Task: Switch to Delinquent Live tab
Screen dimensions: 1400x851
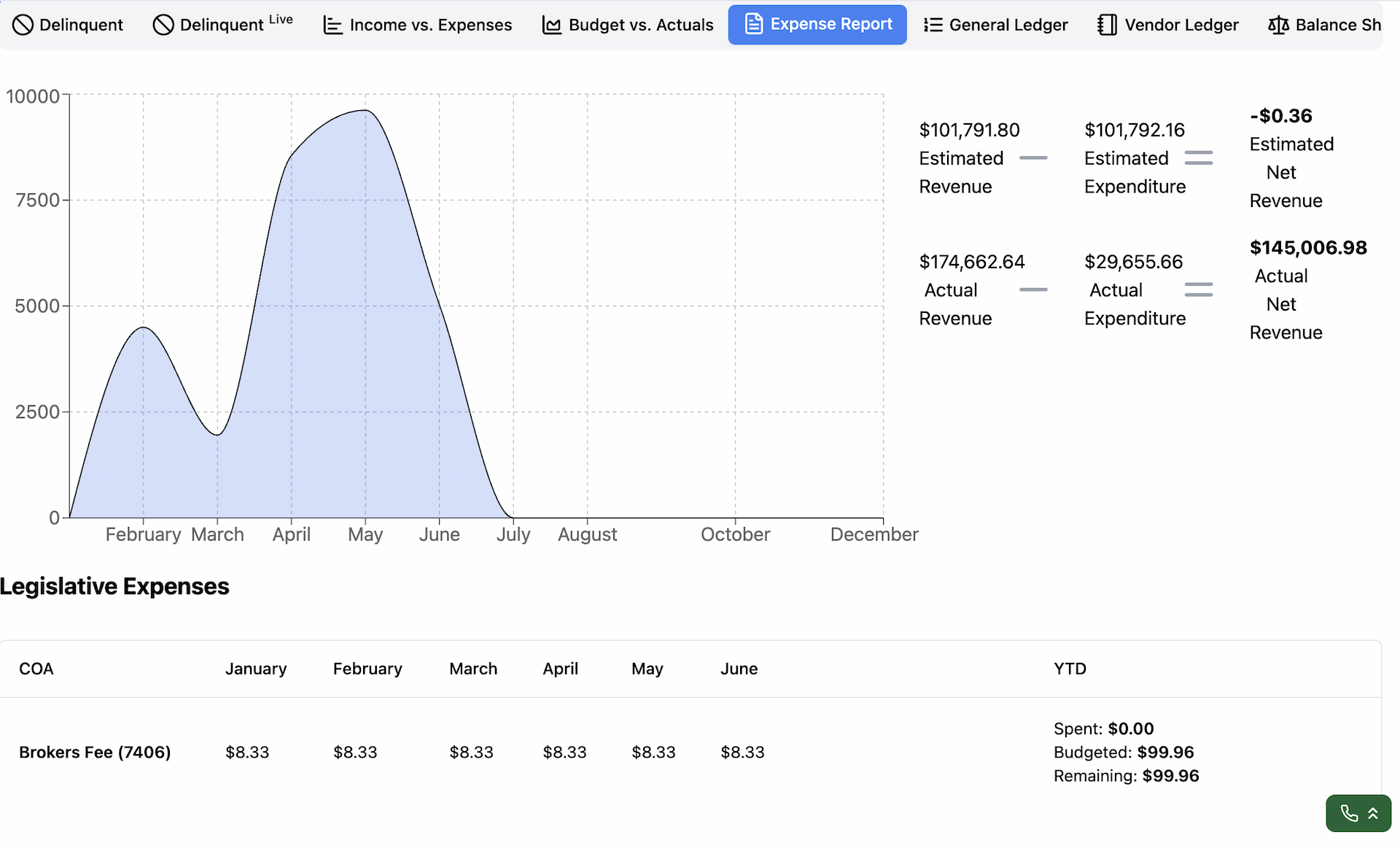Action: click(x=223, y=25)
